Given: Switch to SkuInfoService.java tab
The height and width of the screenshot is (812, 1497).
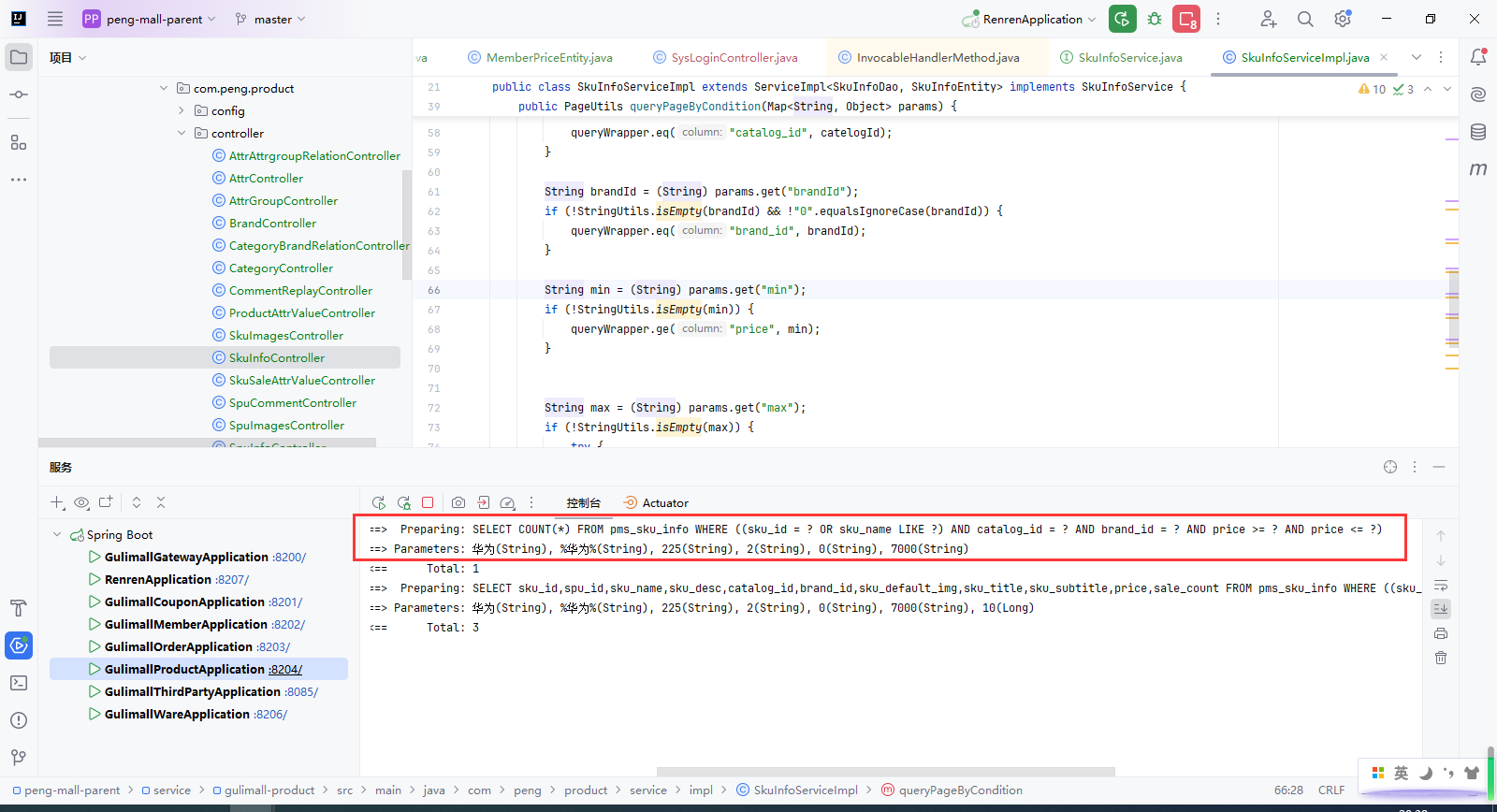Looking at the screenshot, I should (x=1121, y=57).
